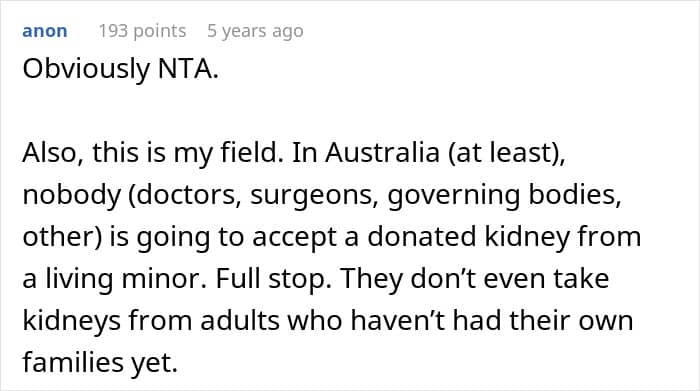Click the word kidneys starting the line
The height and width of the screenshot is (391, 700).
71,321
